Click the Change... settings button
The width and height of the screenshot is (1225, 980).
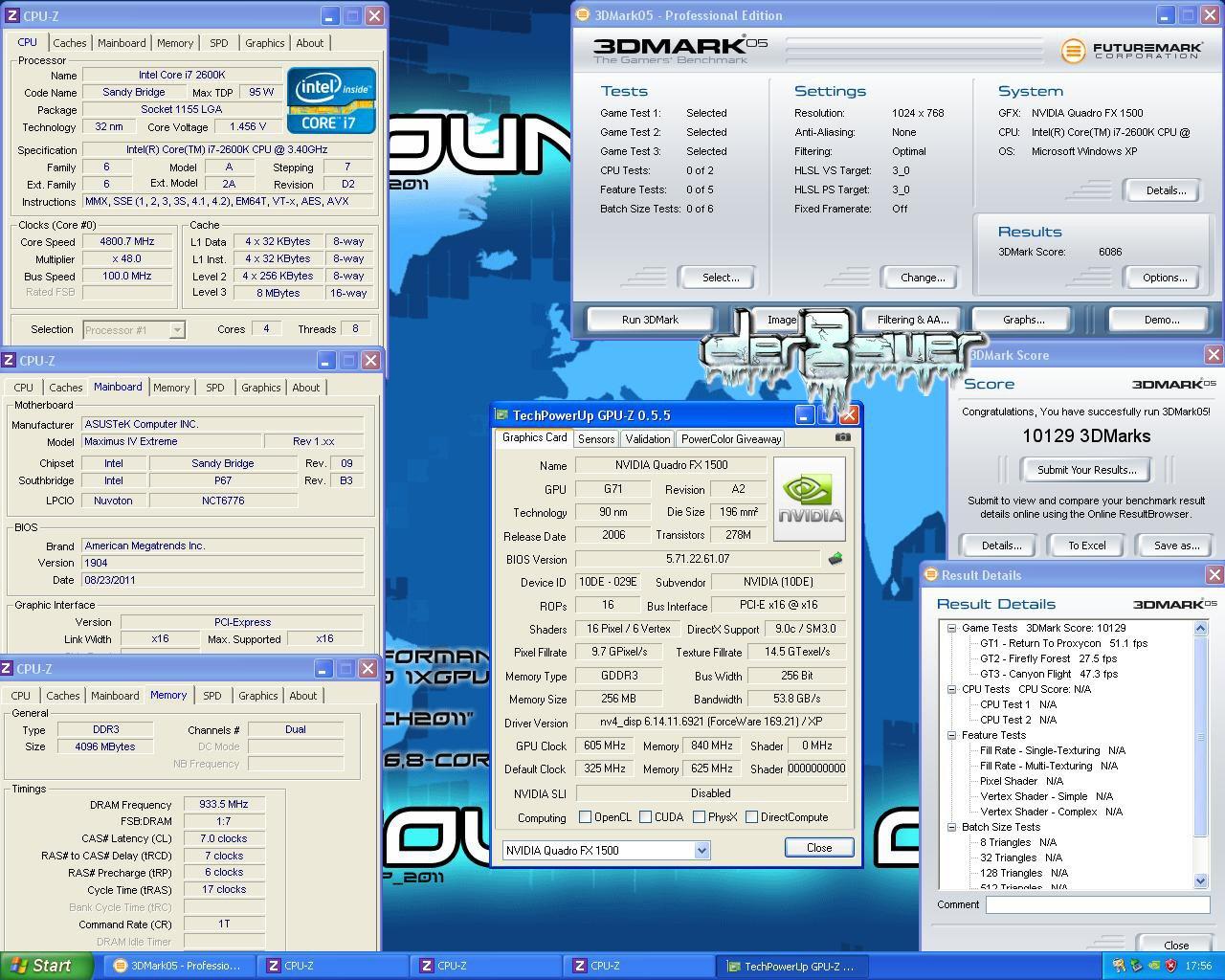click(x=923, y=278)
